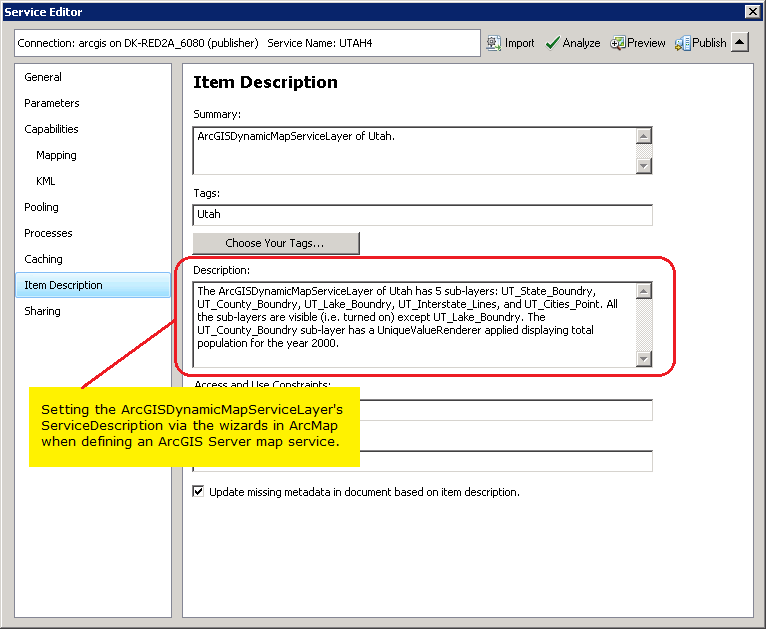This screenshot has width=767, height=630.
Task: Open the KML capability page
Action: tap(45, 181)
